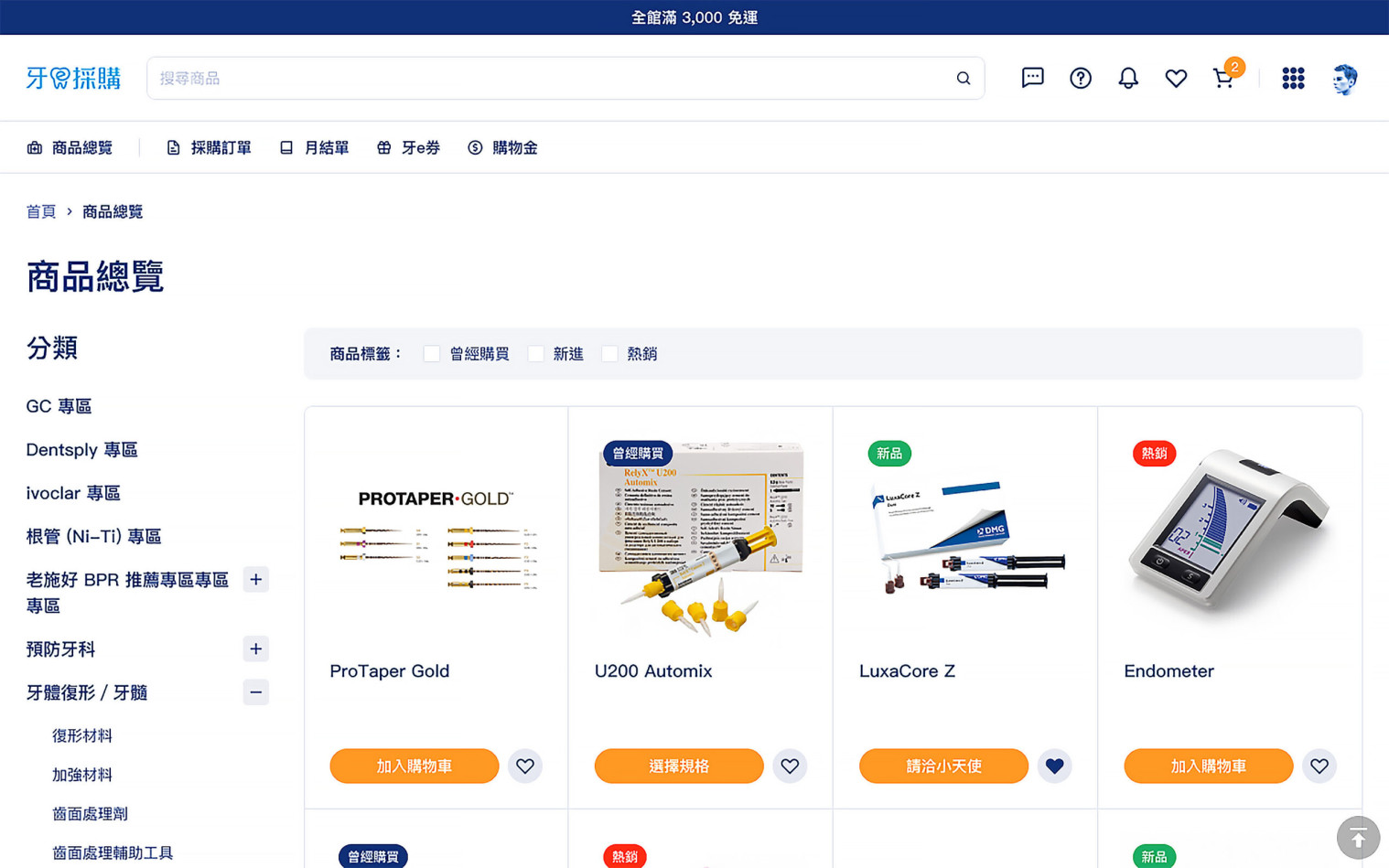Click the 全館滿 3,000 免運 banner
The image size is (1389, 868).
tap(694, 17)
